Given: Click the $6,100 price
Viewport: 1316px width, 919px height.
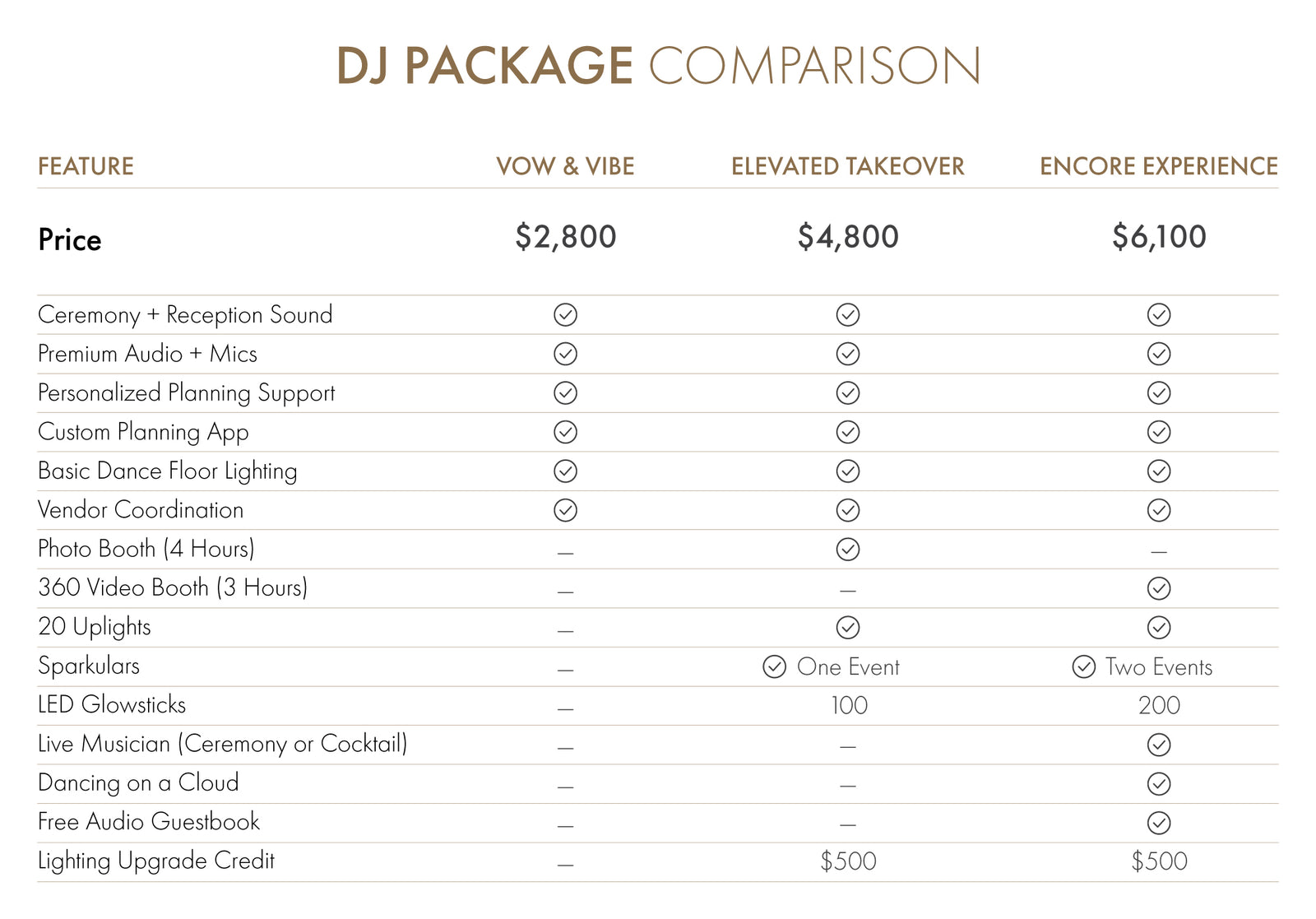Looking at the screenshot, I should pyautogui.click(x=1158, y=237).
